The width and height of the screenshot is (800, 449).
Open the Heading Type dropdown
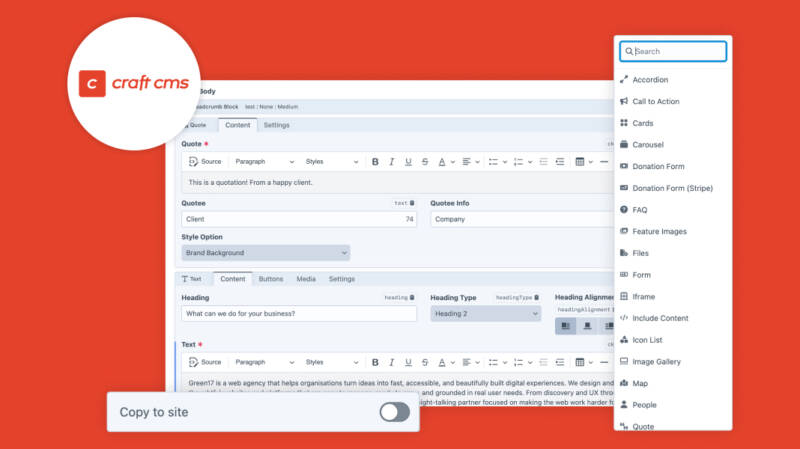tap(486, 314)
